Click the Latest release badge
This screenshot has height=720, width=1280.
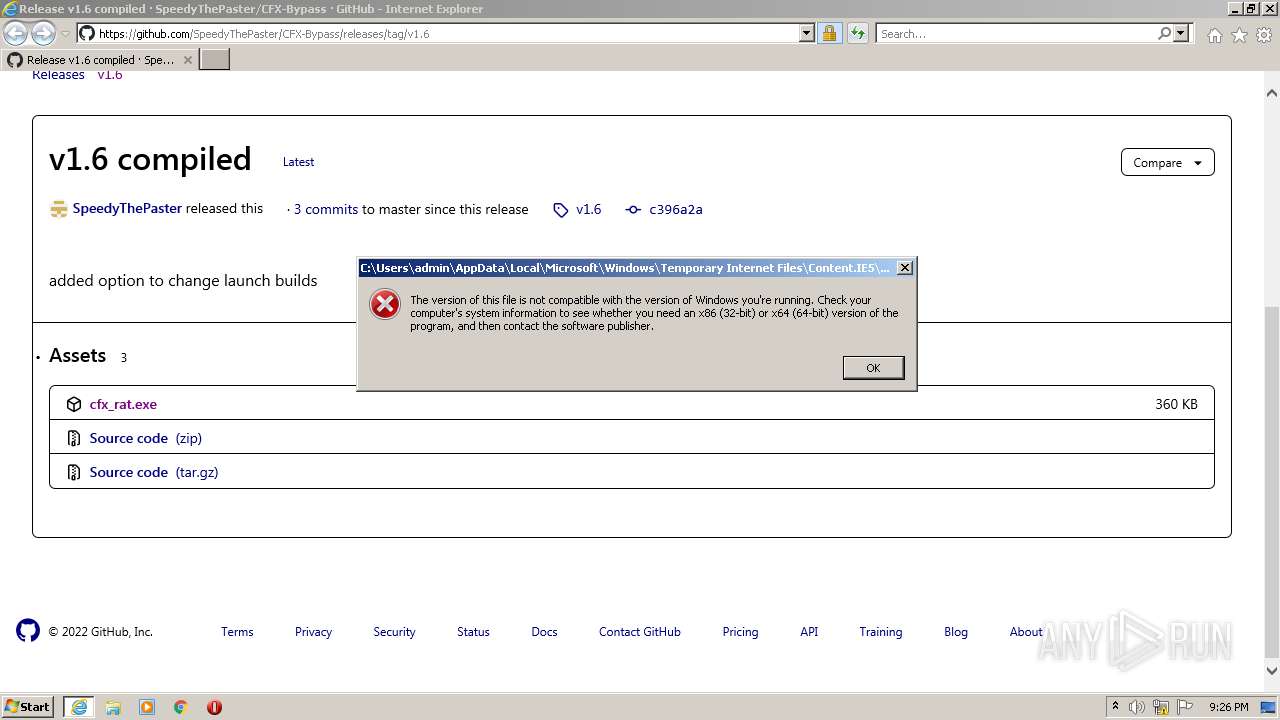[298, 162]
